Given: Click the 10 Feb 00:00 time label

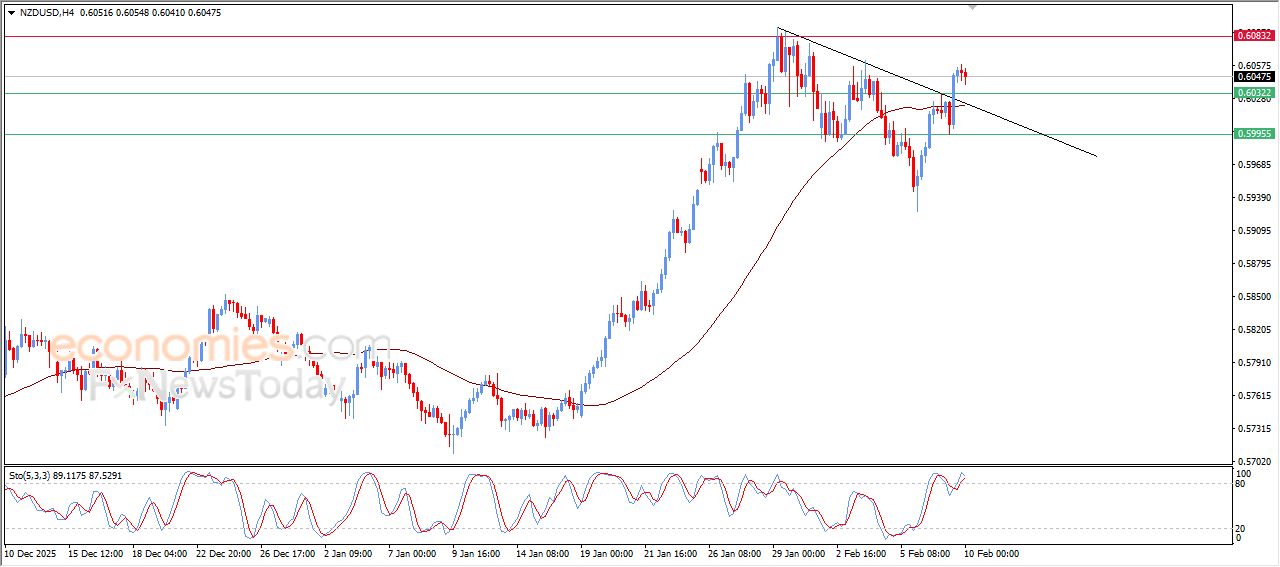Looking at the screenshot, I should click(991, 553).
